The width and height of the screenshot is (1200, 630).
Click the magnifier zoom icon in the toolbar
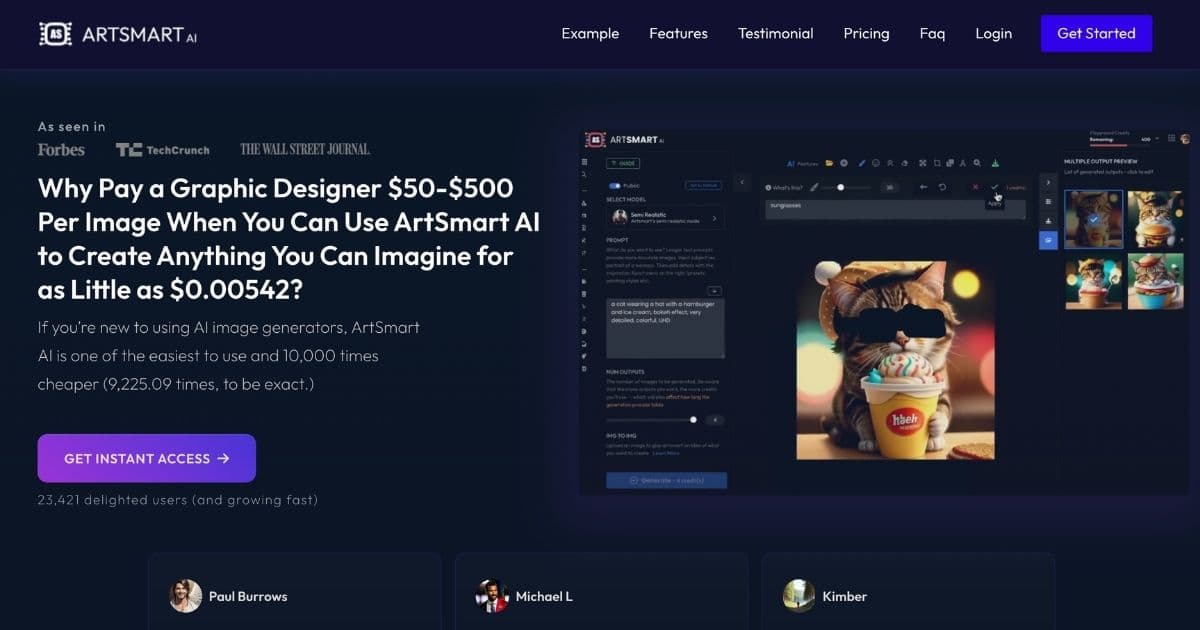(977, 163)
